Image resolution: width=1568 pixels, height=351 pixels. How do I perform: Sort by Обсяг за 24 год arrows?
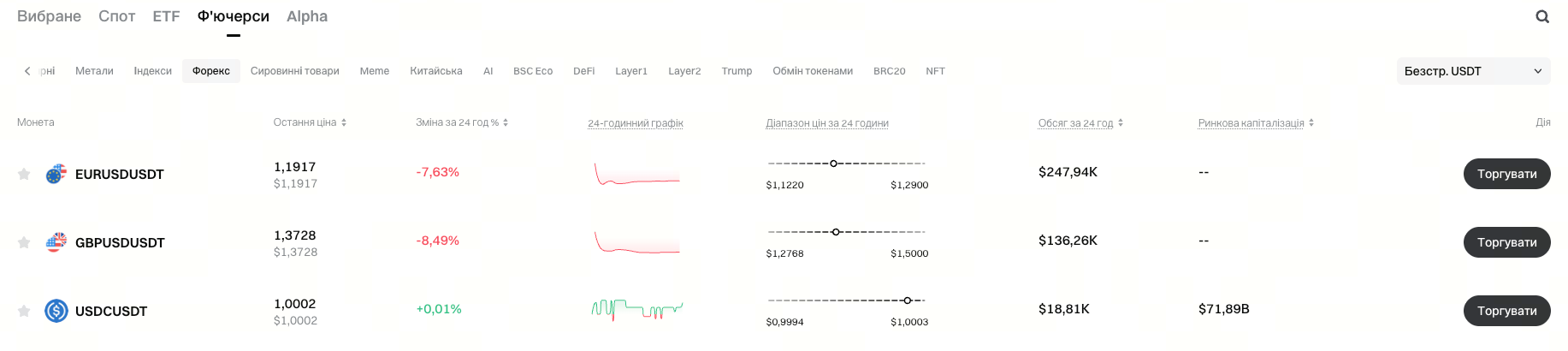coord(1121,122)
